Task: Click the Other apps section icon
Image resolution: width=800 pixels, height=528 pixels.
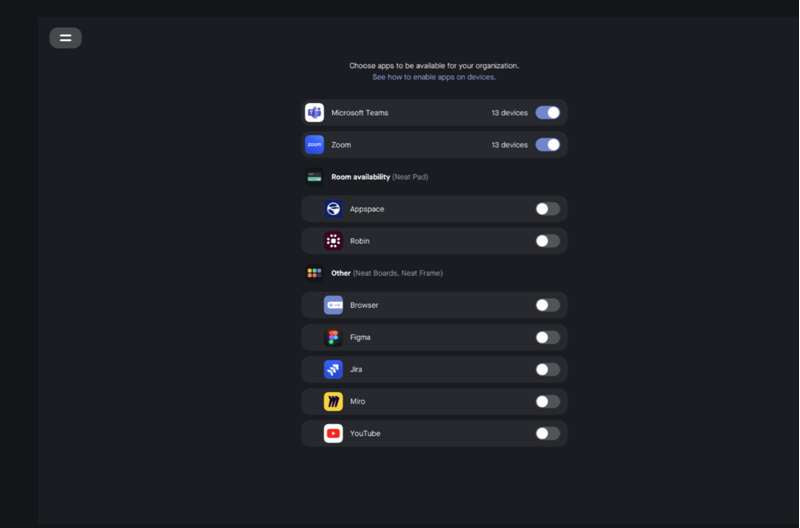Action: 314,273
